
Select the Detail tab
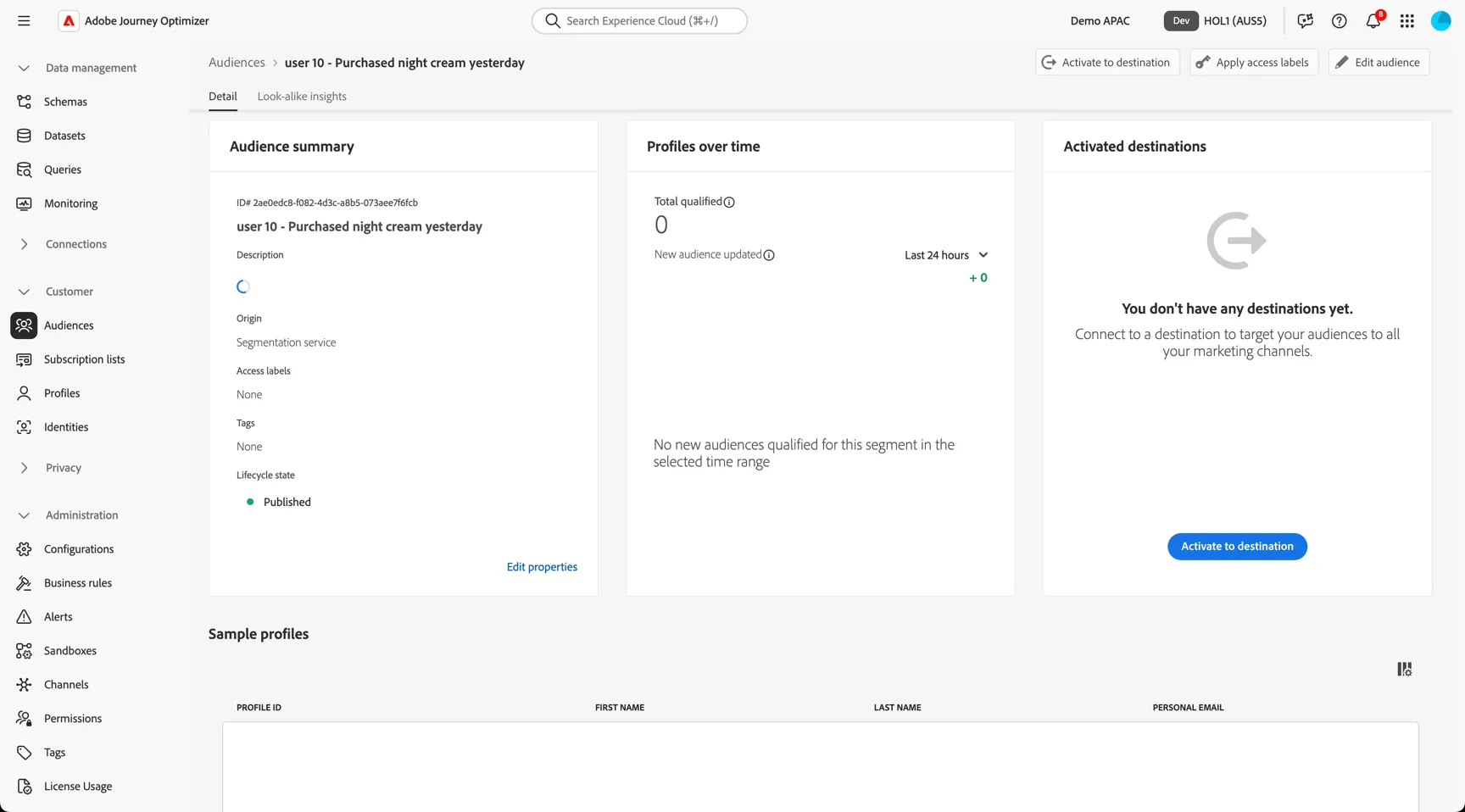[x=223, y=97]
